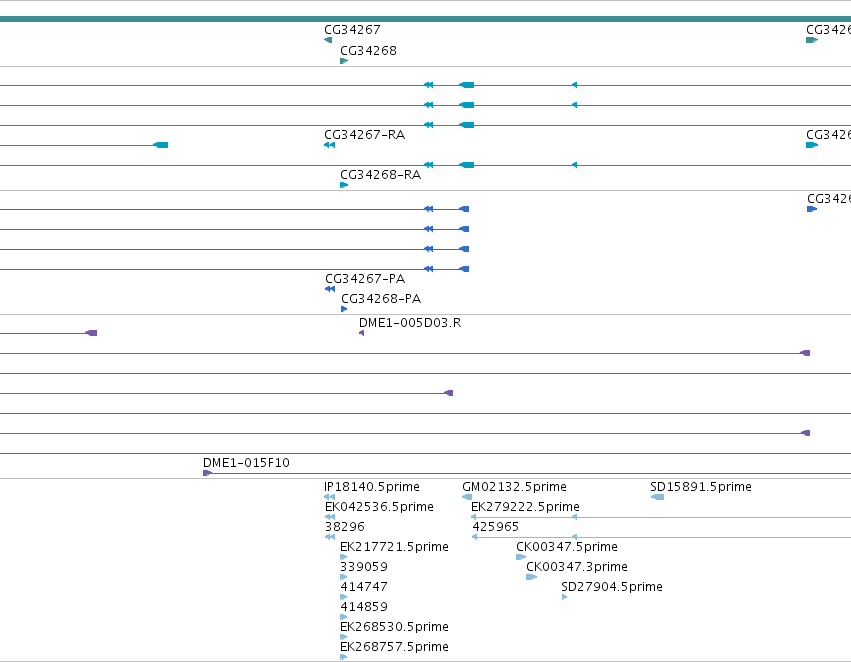Click the CK00347.3prime arrow glyph
The width and height of the screenshot is (851, 662).
coord(531,577)
